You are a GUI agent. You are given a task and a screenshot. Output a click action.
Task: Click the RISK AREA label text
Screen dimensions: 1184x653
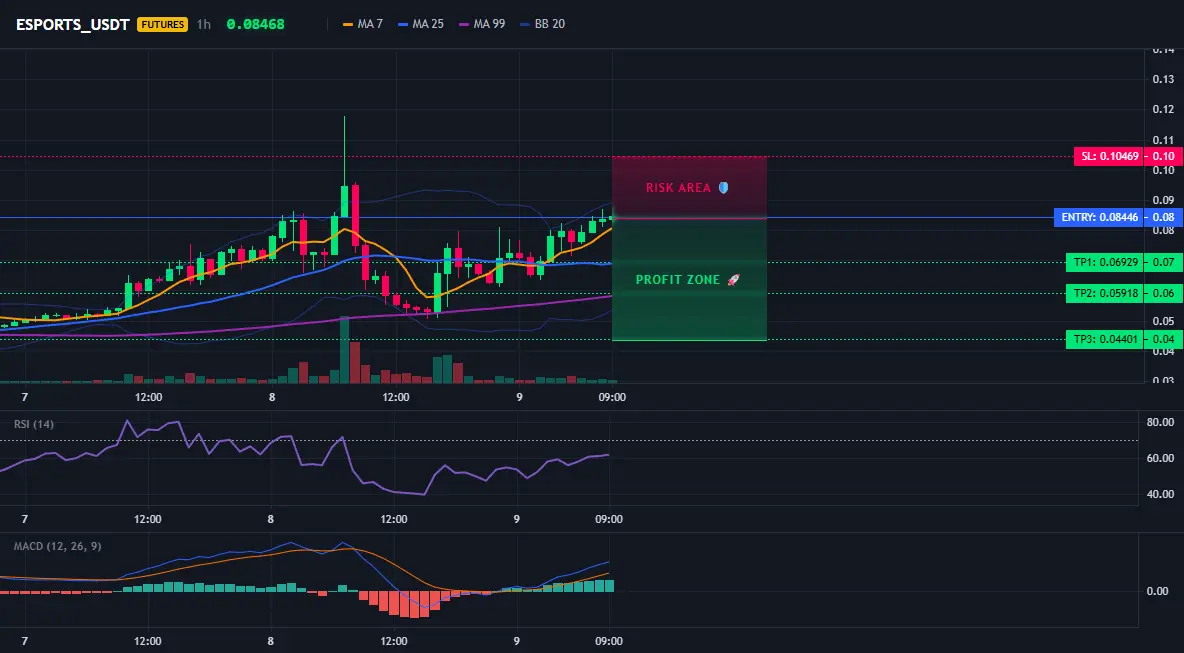[x=678, y=188]
